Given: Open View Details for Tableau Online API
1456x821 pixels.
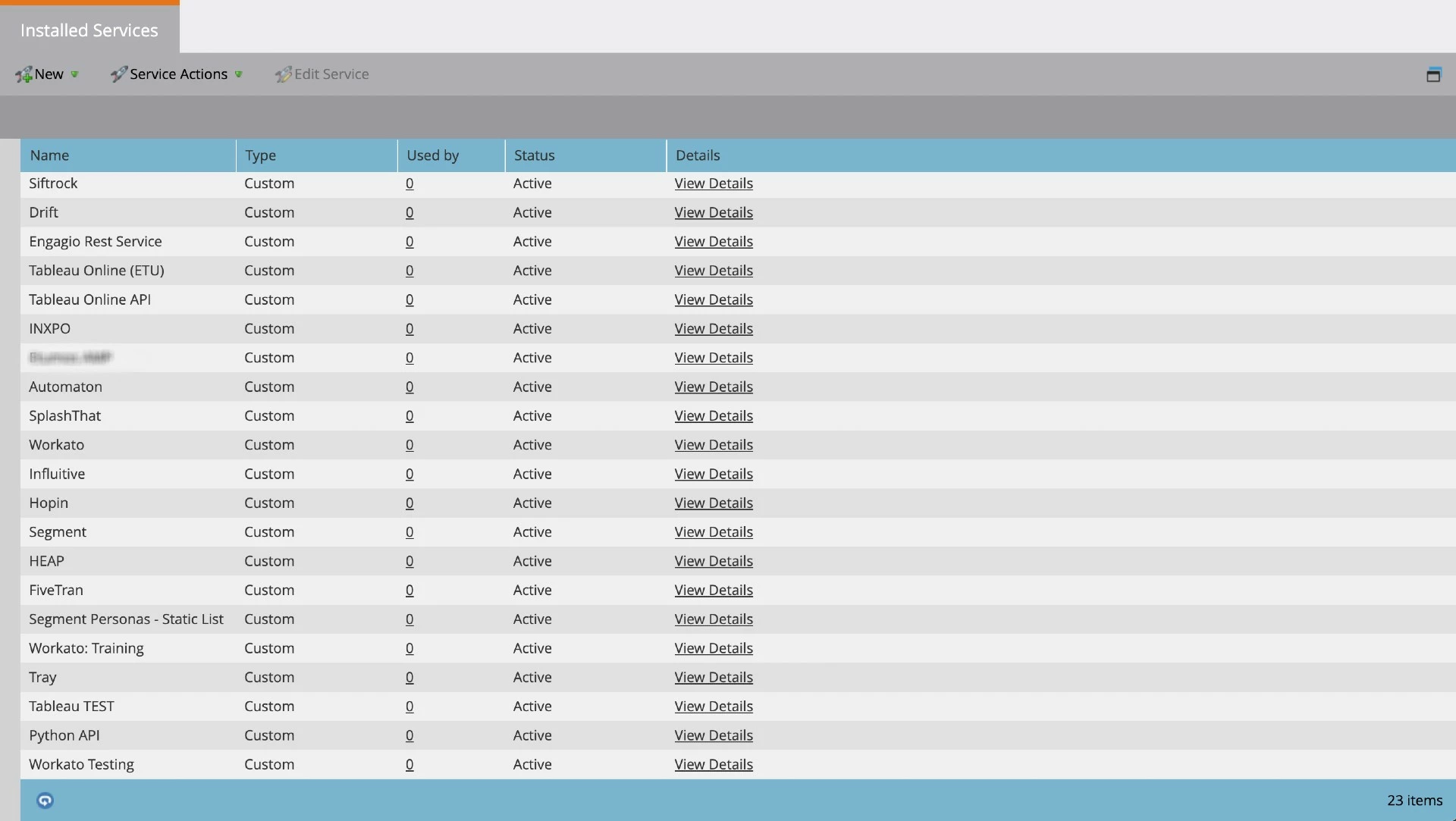Looking at the screenshot, I should pos(713,300).
